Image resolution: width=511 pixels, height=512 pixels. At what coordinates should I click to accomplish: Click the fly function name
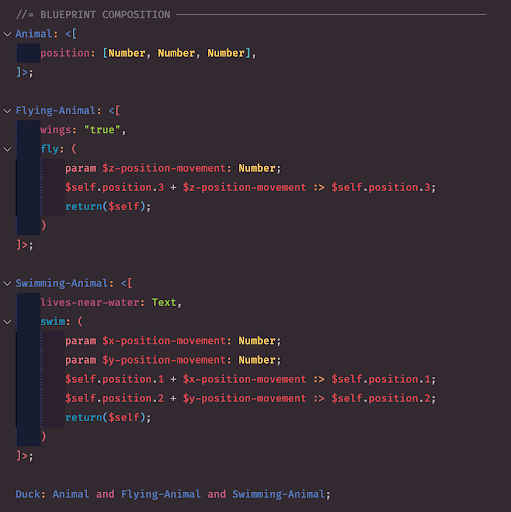pyautogui.click(x=49, y=149)
